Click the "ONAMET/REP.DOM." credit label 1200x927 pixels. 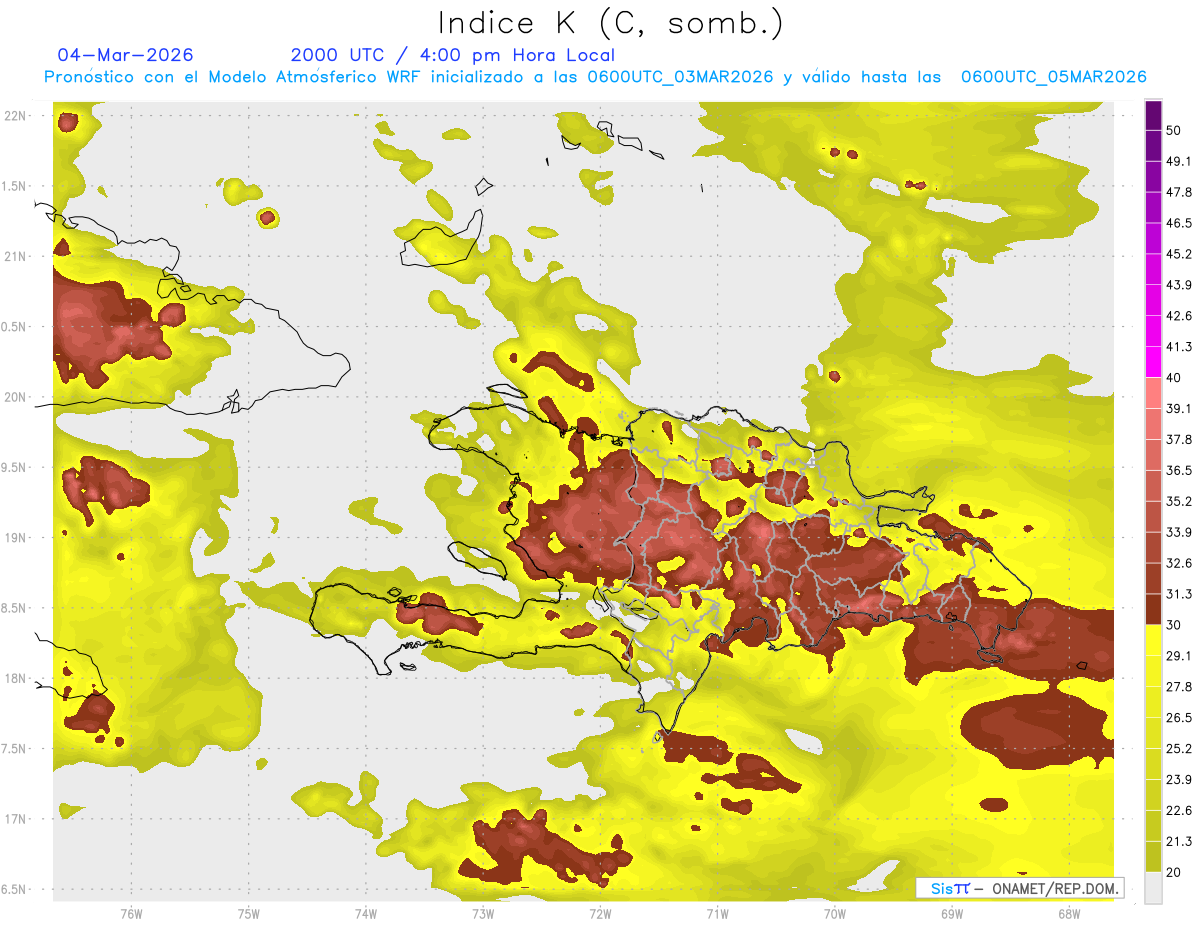pyautogui.click(x=1054, y=888)
